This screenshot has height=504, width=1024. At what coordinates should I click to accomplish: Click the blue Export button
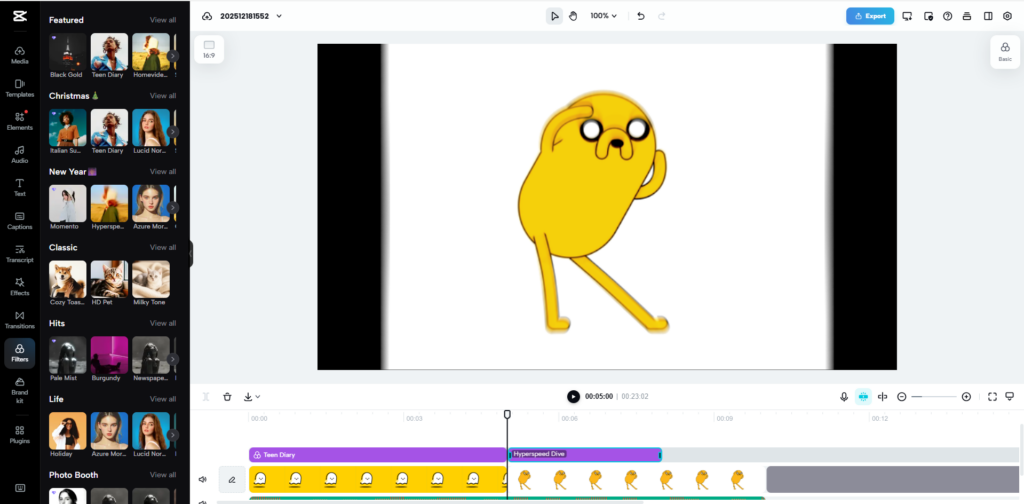pos(869,16)
